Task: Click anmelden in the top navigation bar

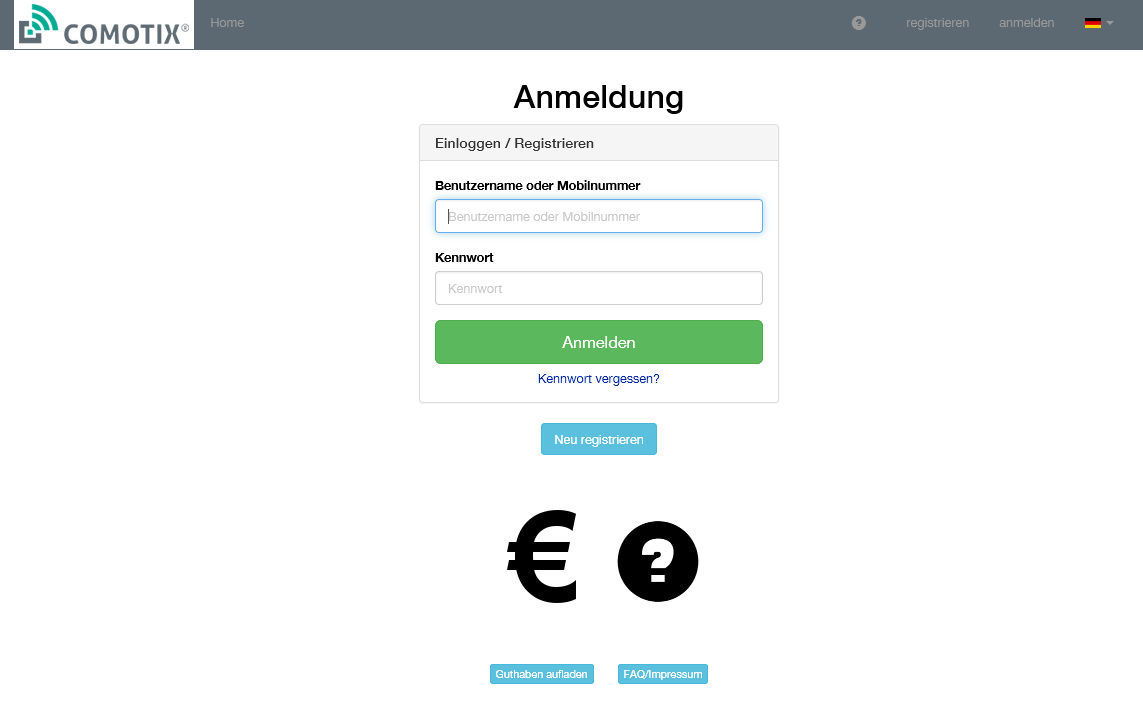Action: click(x=1026, y=23)
